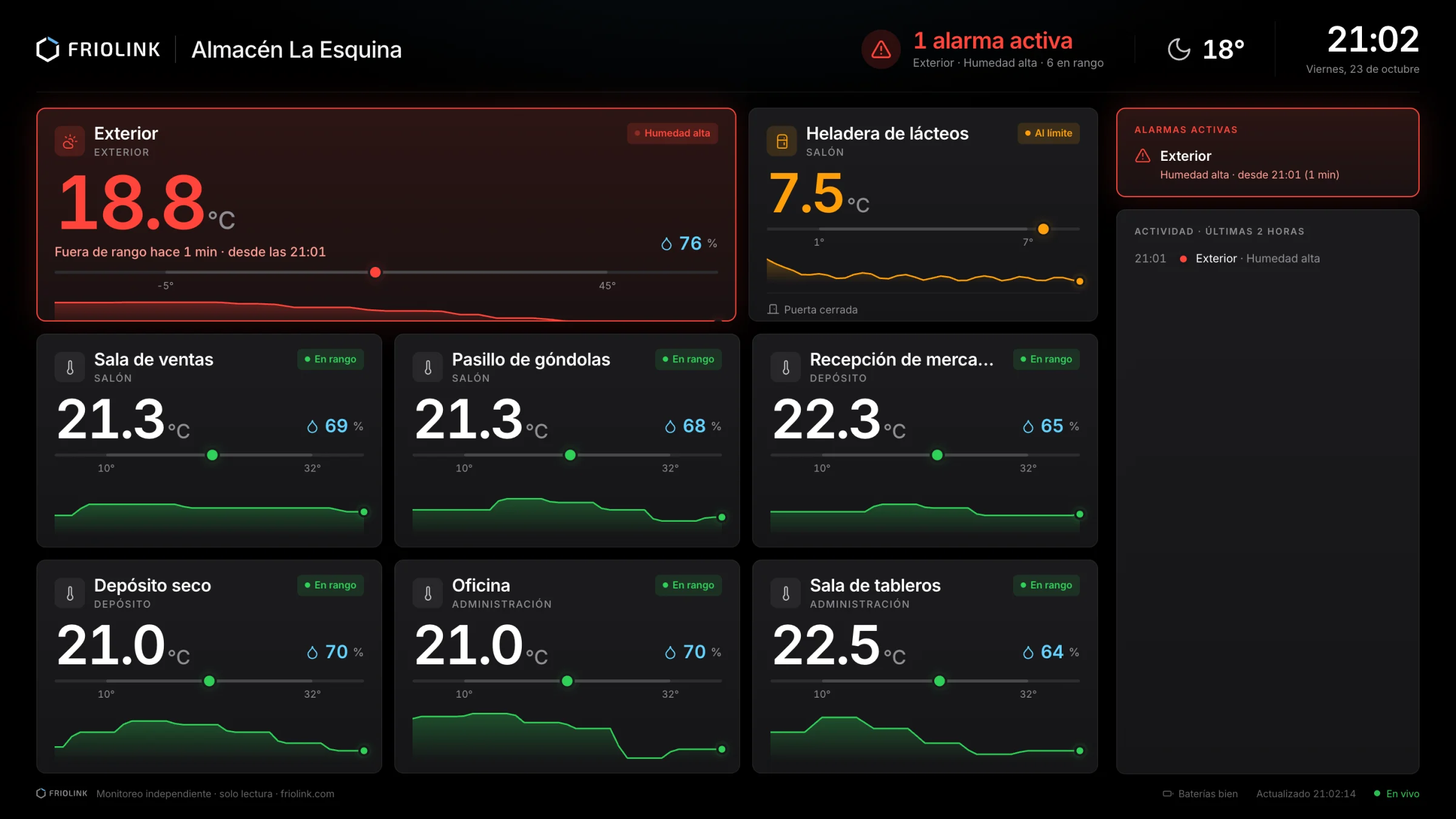Click the 7.5 °C Heladera temperature reading

coord(819,194)
